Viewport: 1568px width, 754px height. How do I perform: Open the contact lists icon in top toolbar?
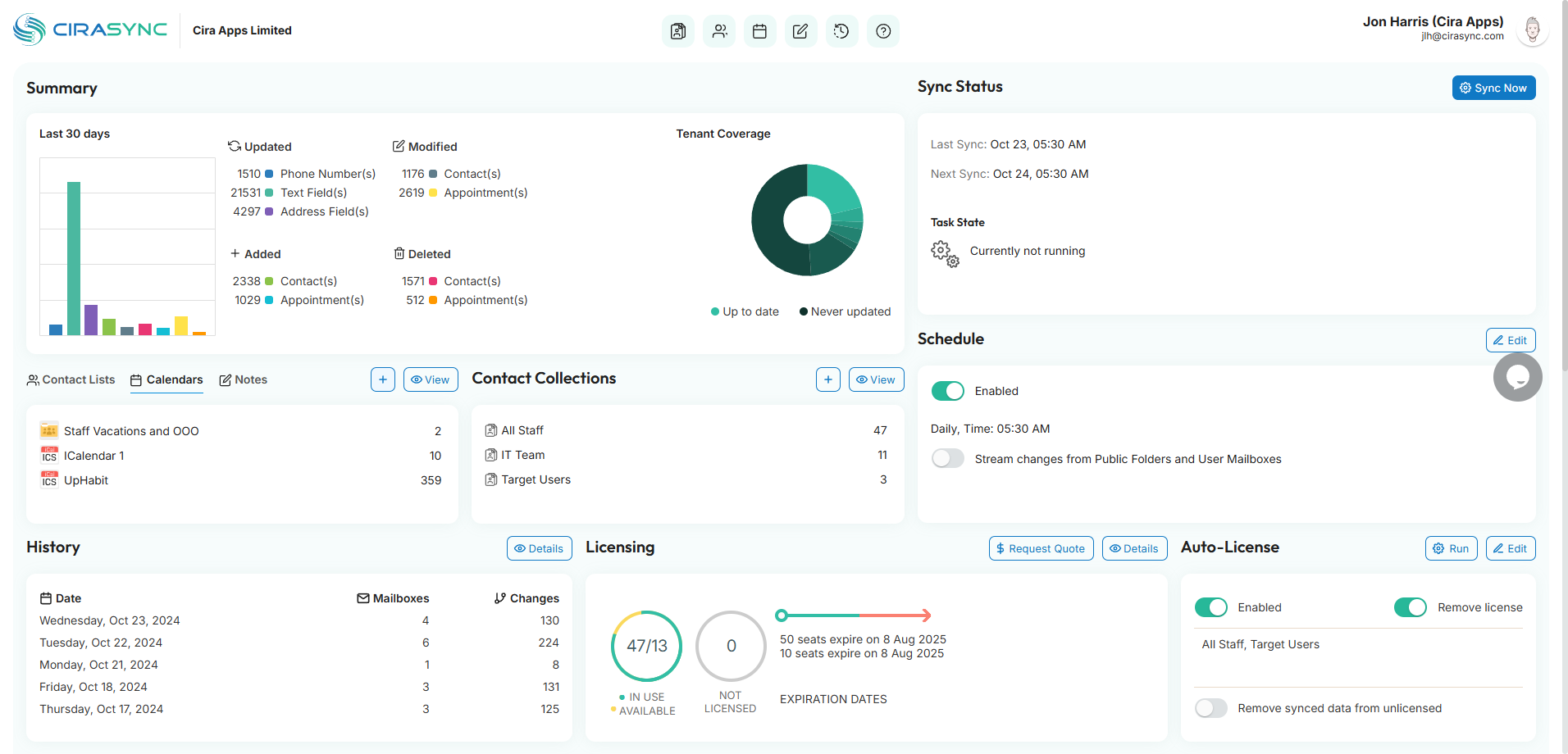click(677, 31)
